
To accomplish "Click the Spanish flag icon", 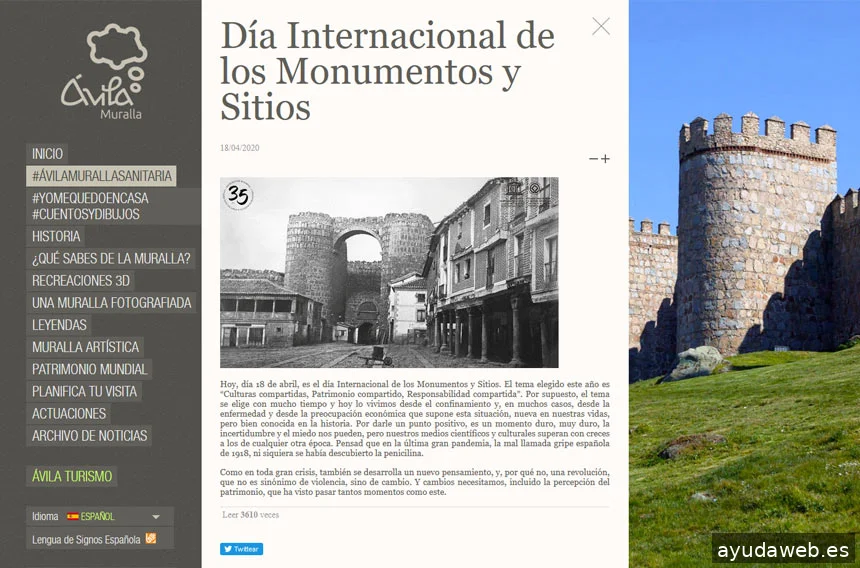I will [72, 517].
